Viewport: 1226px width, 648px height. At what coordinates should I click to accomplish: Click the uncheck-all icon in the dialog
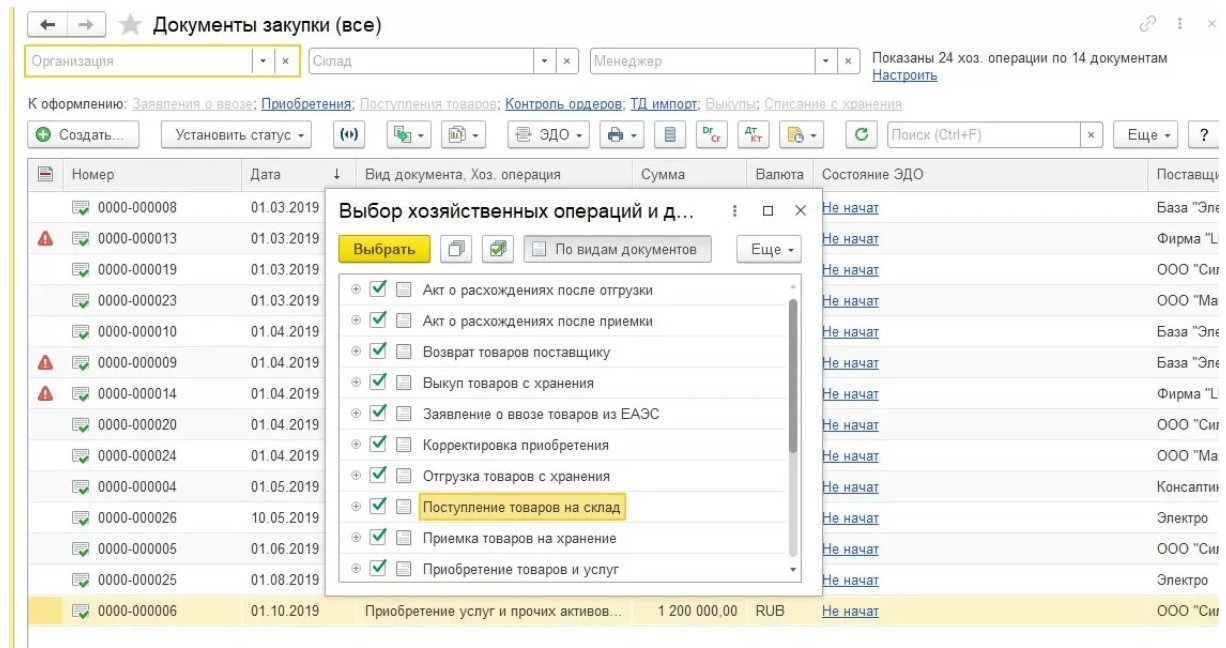point(458,249)
